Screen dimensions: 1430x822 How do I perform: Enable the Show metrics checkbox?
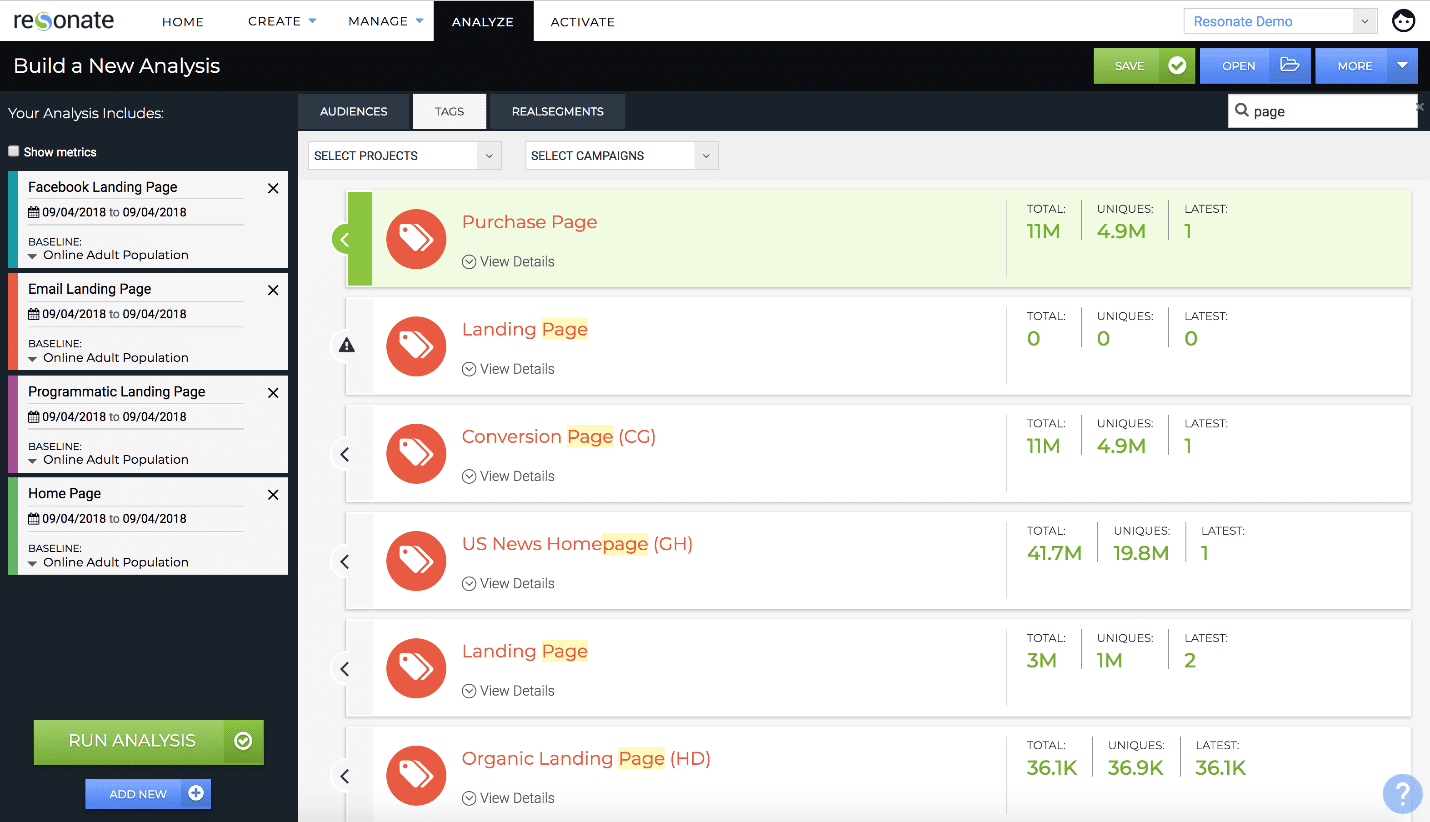14,152
